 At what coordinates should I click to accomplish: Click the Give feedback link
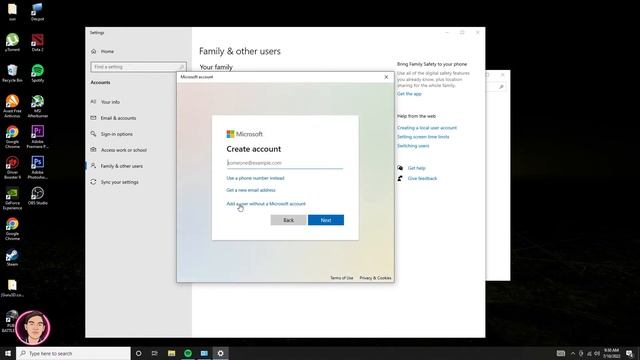click(422, 178)
